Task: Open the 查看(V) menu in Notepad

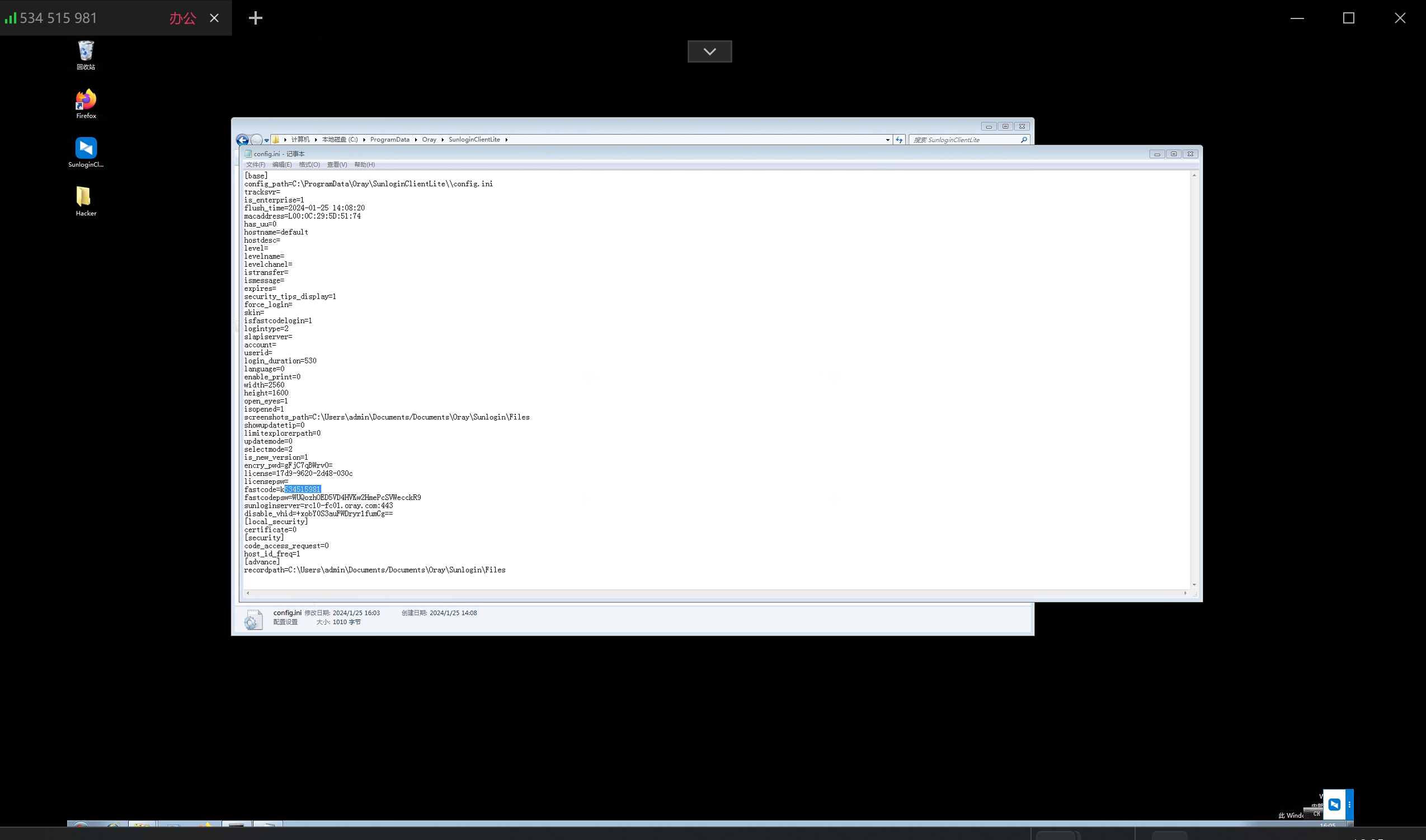Action: point(337,165)
